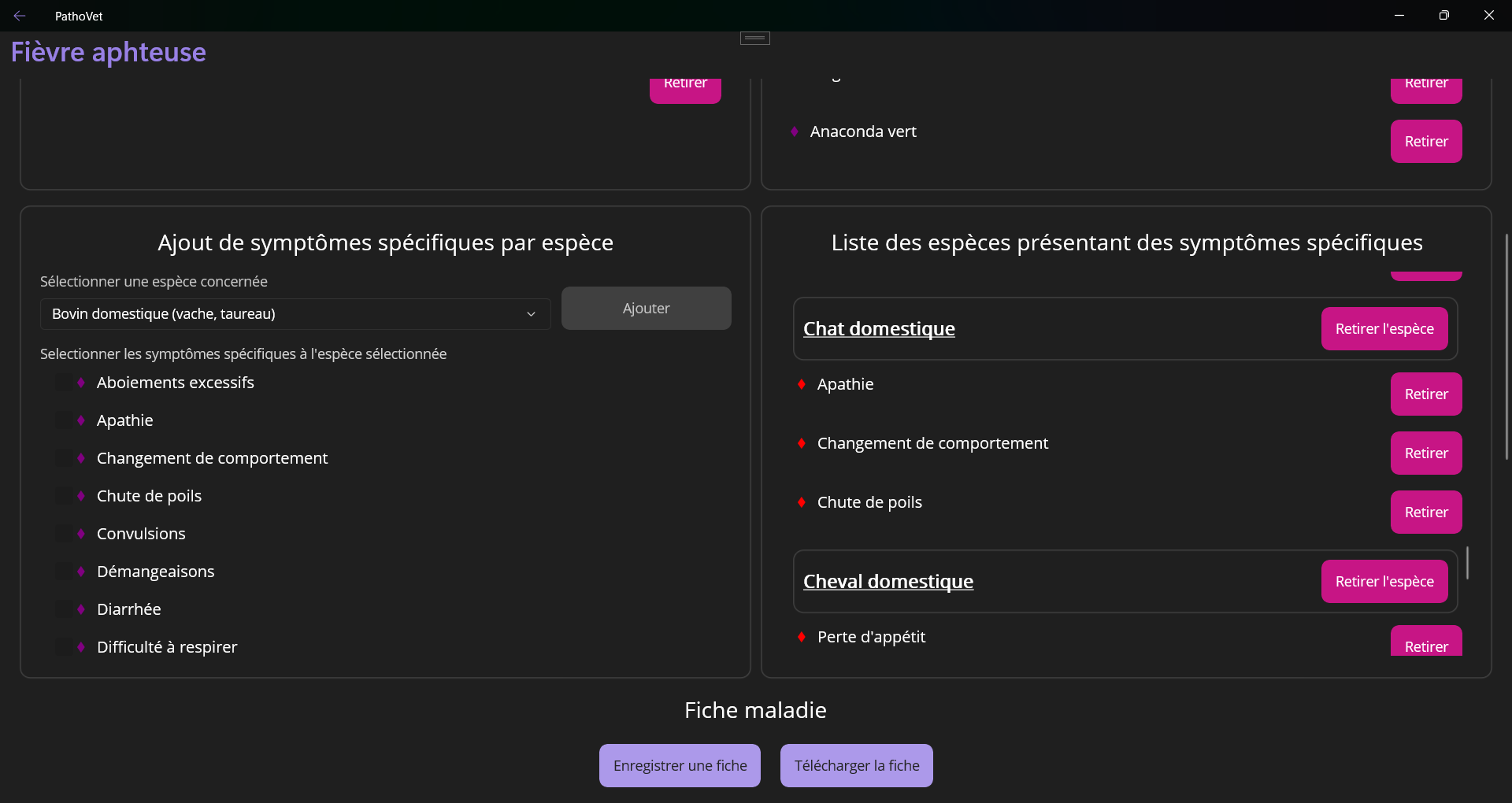Restore down the PathoVet window
This screenshot has height=803, width=1512.
(1443, 16)
